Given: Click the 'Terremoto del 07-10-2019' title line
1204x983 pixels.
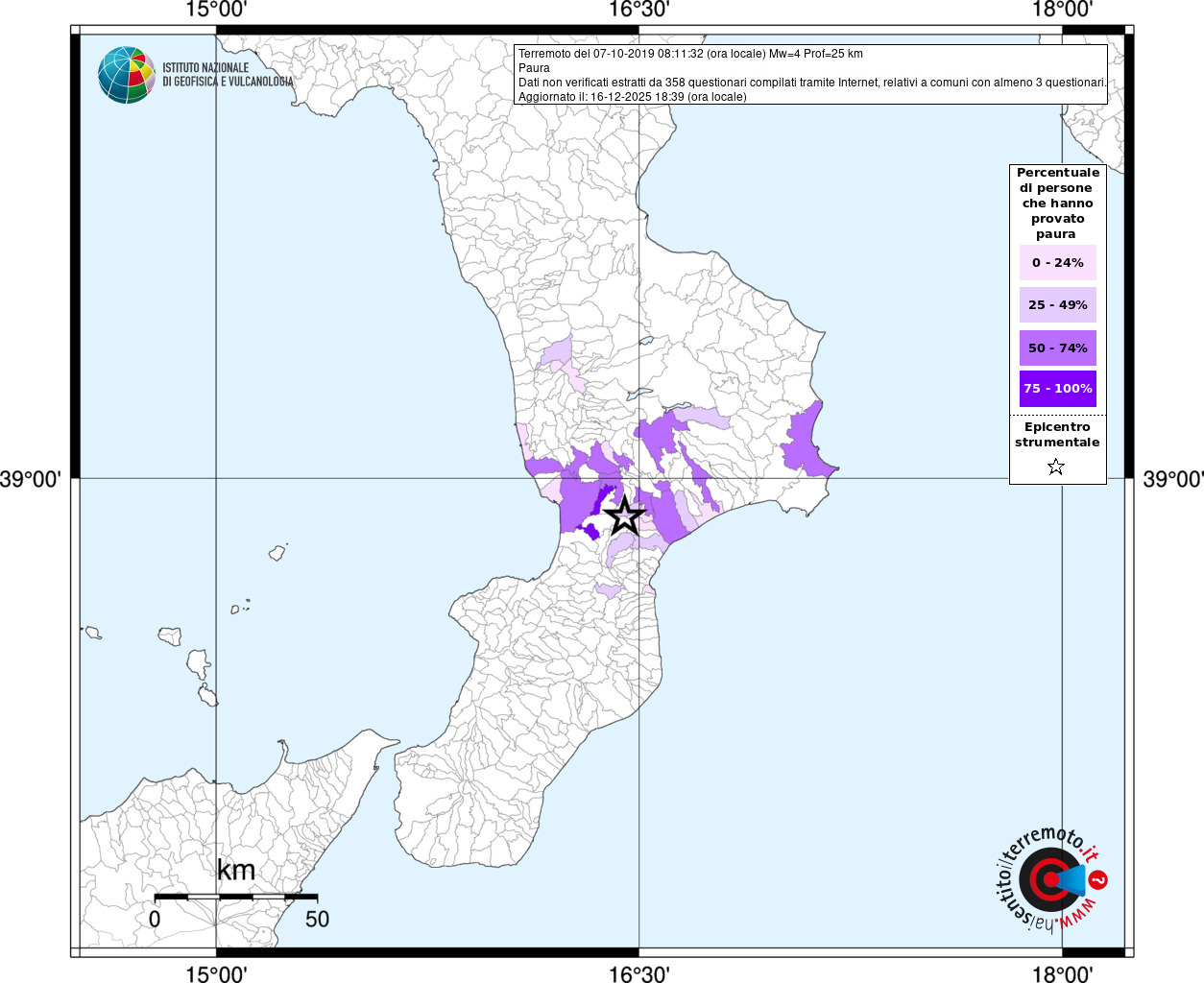Looking at the screenshot, I should click(x=690, y=54).
